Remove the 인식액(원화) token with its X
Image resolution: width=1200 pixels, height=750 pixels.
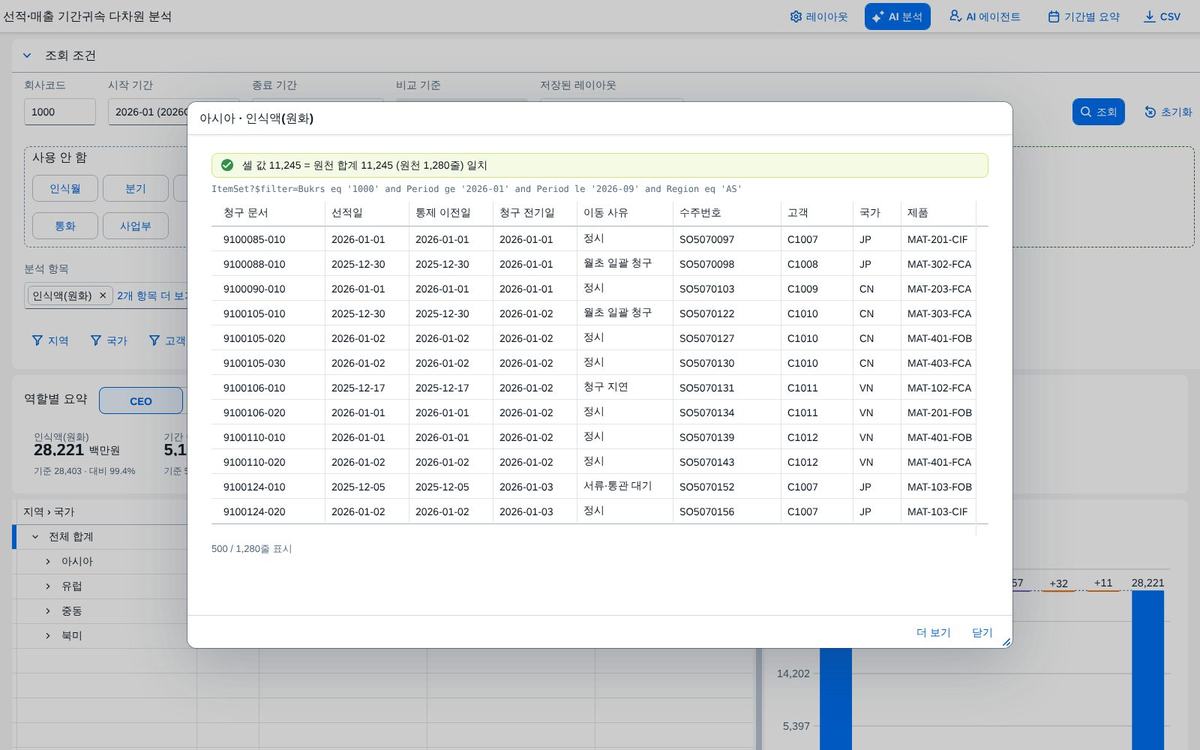tap(103, 296)
